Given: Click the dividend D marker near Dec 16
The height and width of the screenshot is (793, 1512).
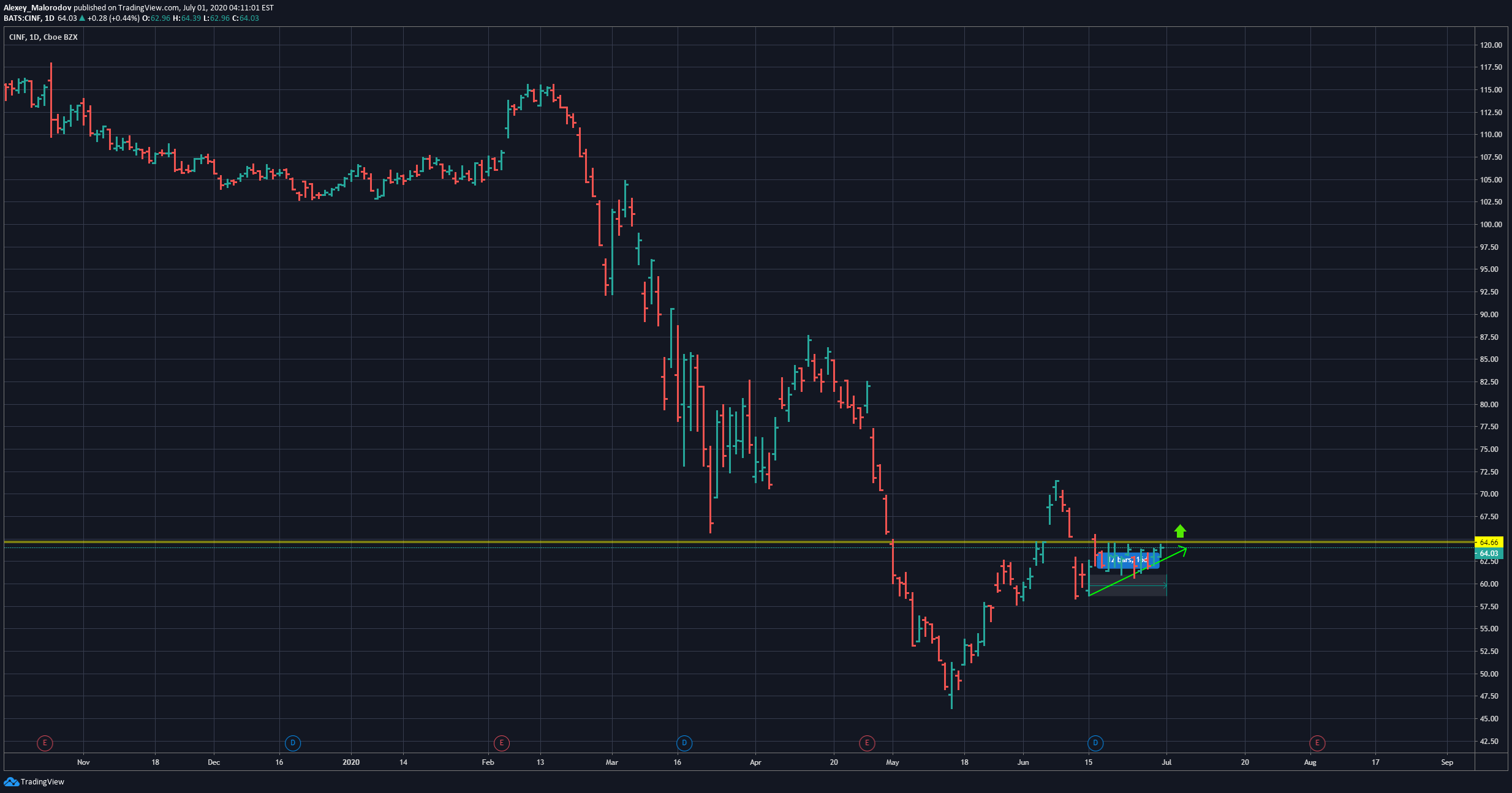Looking at the screenshot, I should [x=293, y=743].
